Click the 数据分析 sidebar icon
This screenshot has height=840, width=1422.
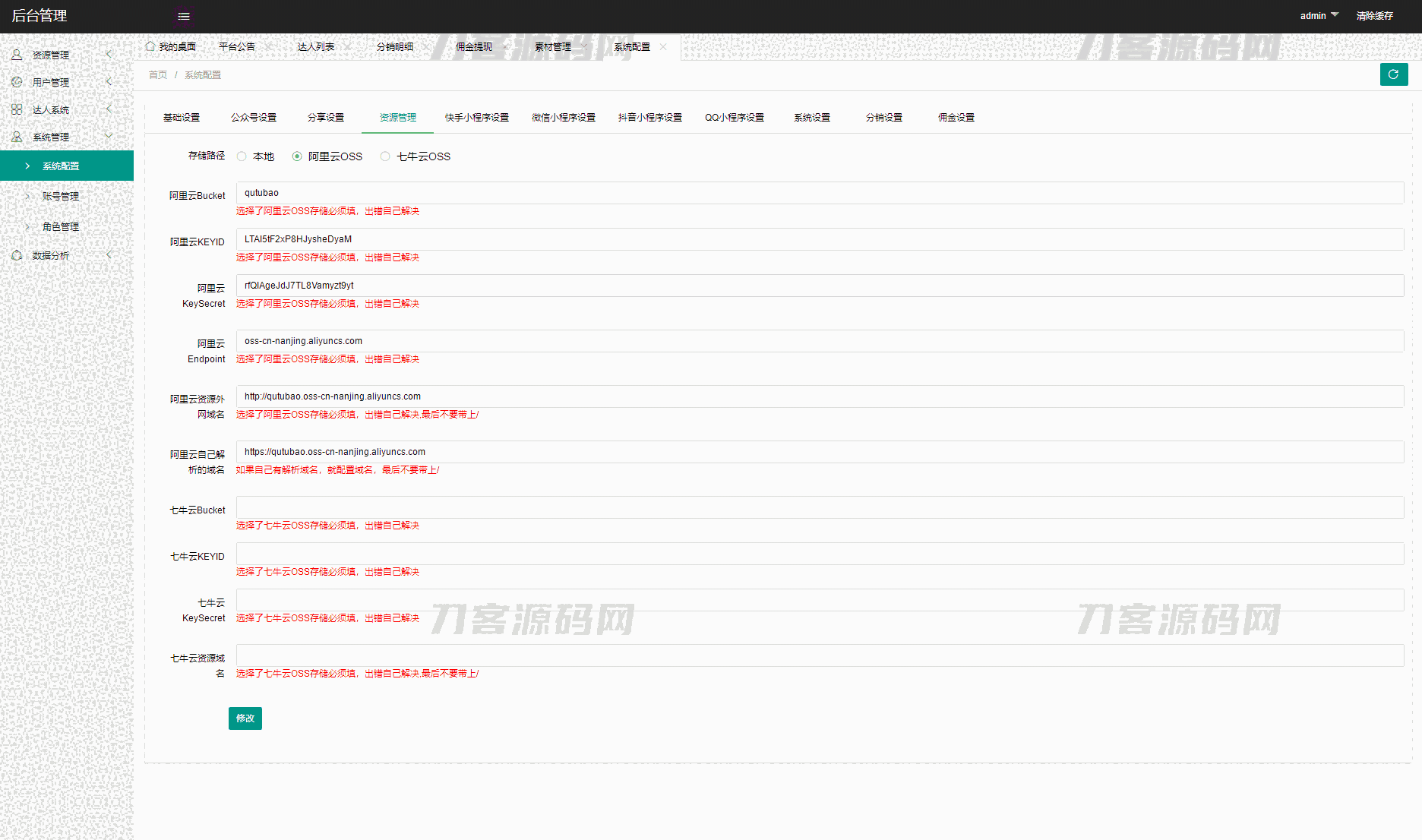[17, 255]
